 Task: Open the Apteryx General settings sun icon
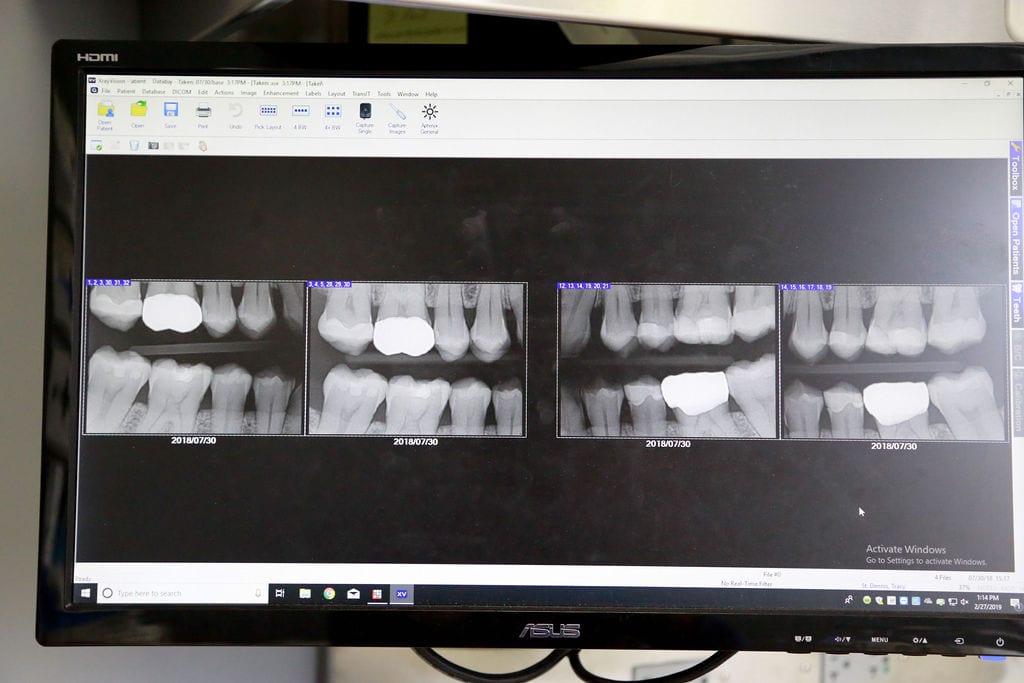430,119
